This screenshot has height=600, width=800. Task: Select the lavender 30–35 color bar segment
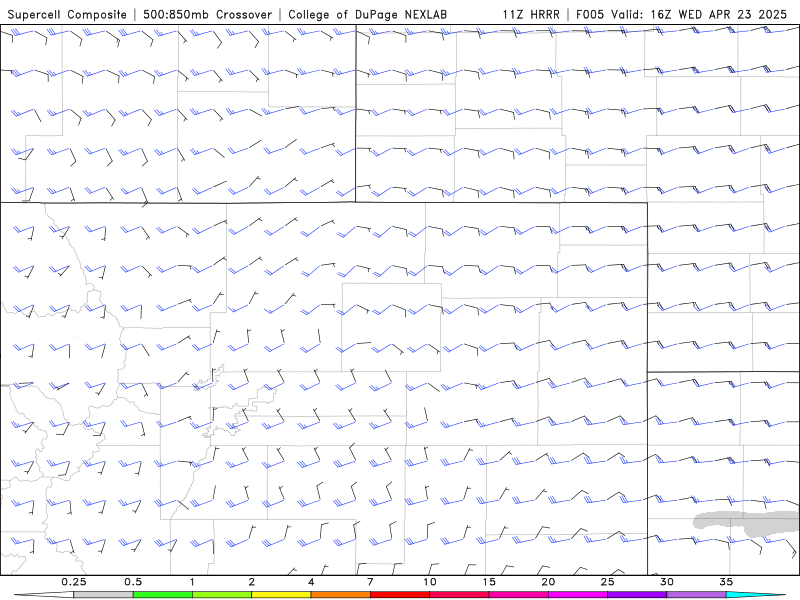coord(696,595)
